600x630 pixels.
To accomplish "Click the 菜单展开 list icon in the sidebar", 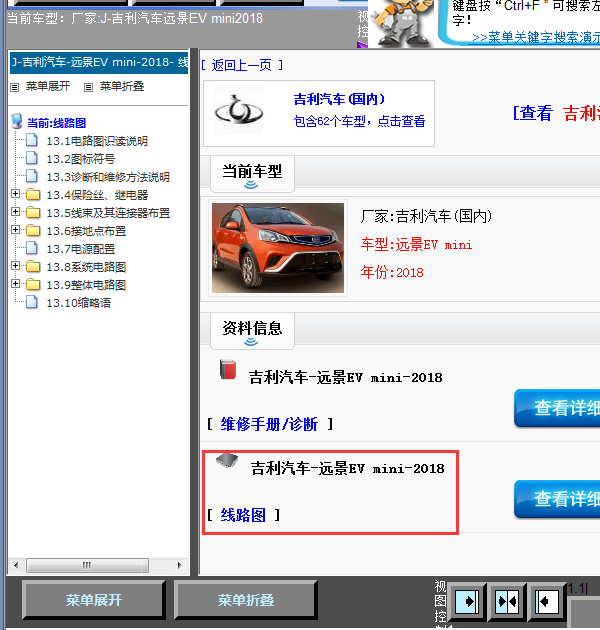I will 15,87.
